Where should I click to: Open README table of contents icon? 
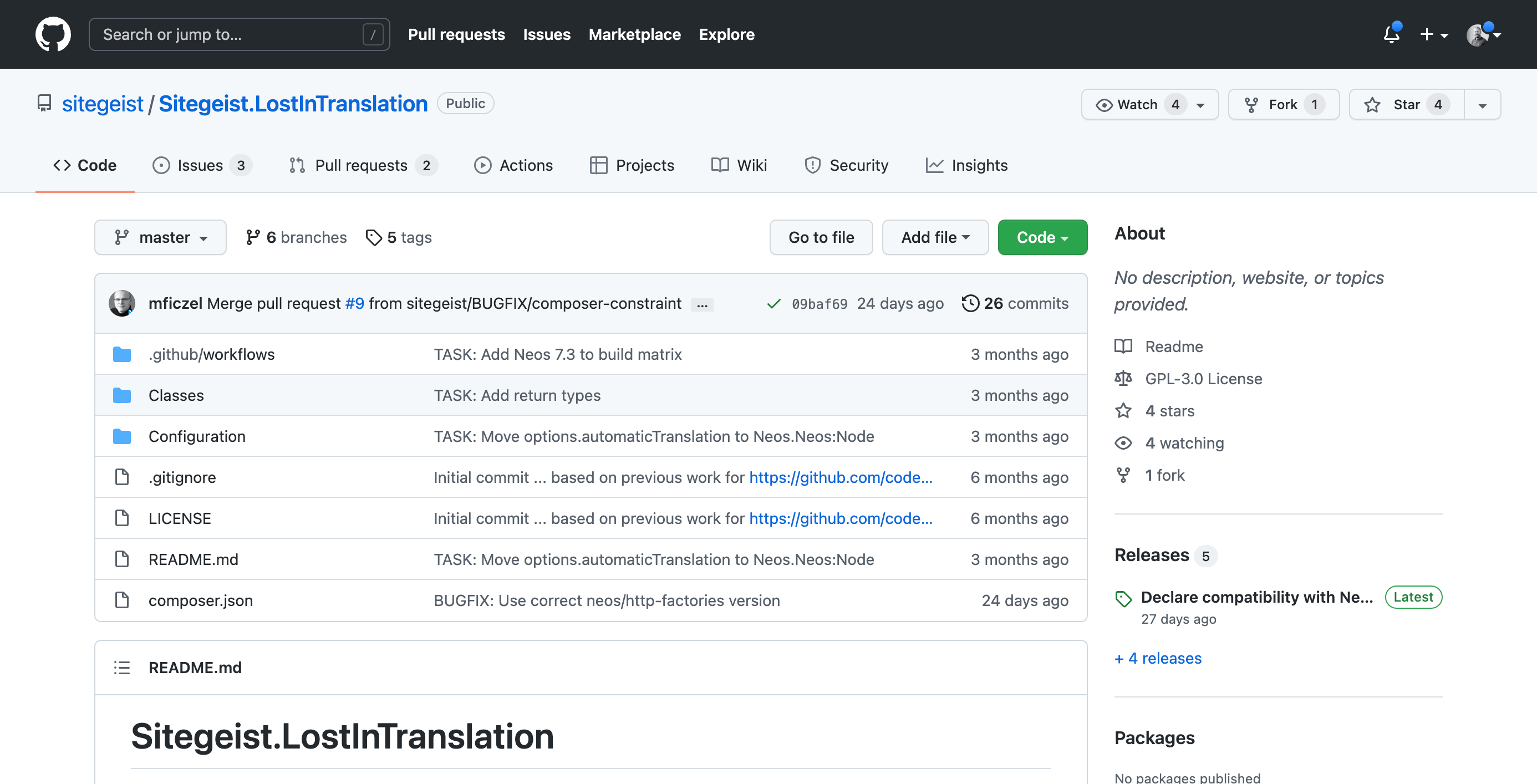tap(122, 668)
